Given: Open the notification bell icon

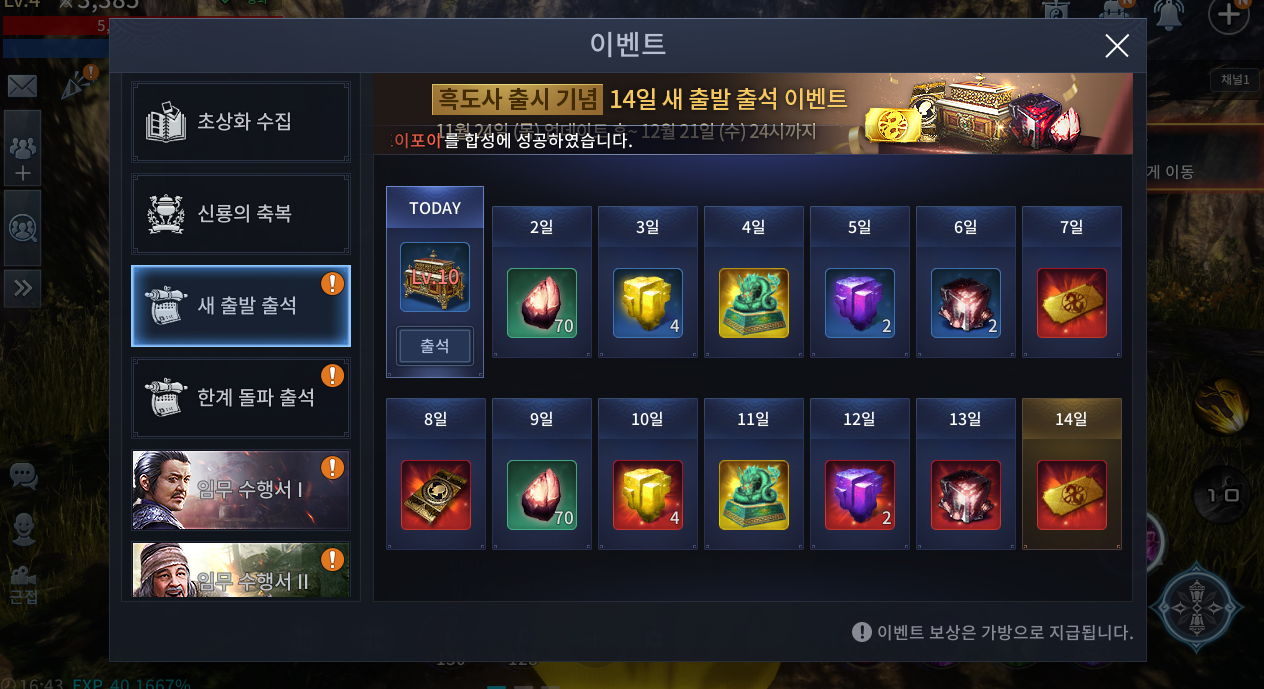Looking at the screenshot, I should click(x=1167, y=16).
